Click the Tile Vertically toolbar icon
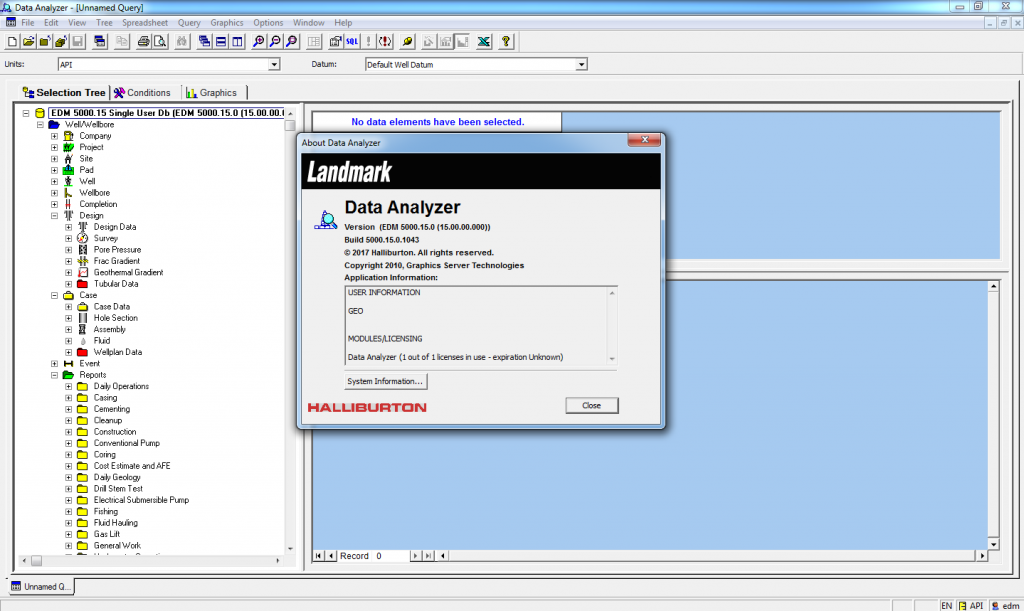 click(x=237, y=42)
